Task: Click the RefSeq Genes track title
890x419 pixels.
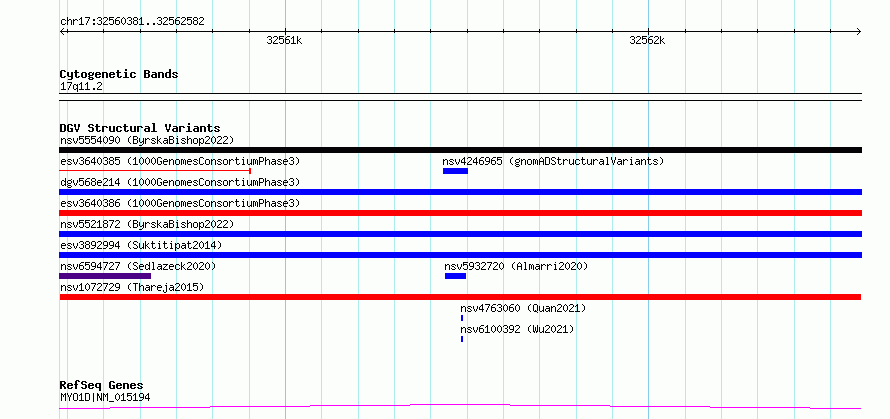Action: tap(101, 386)
